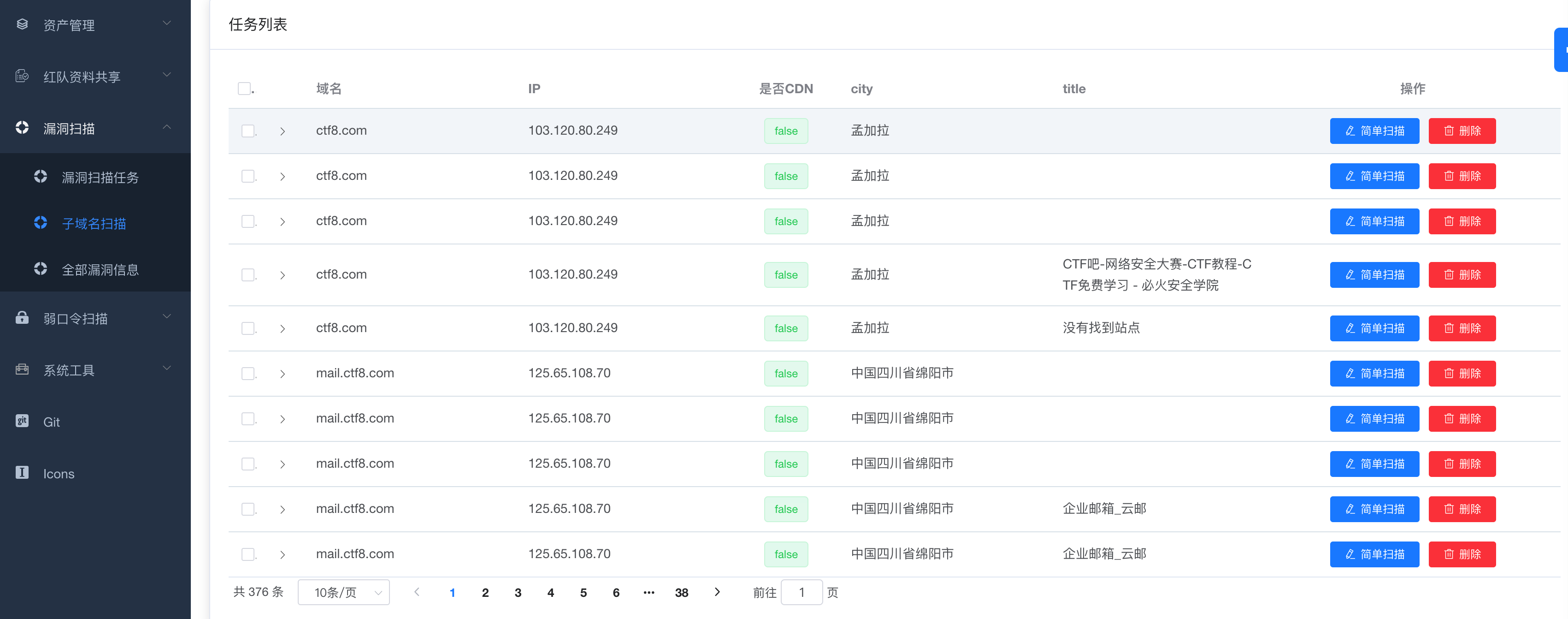
Task: Toggle the select-all checkbox in table header
Action: pos(244,89)
